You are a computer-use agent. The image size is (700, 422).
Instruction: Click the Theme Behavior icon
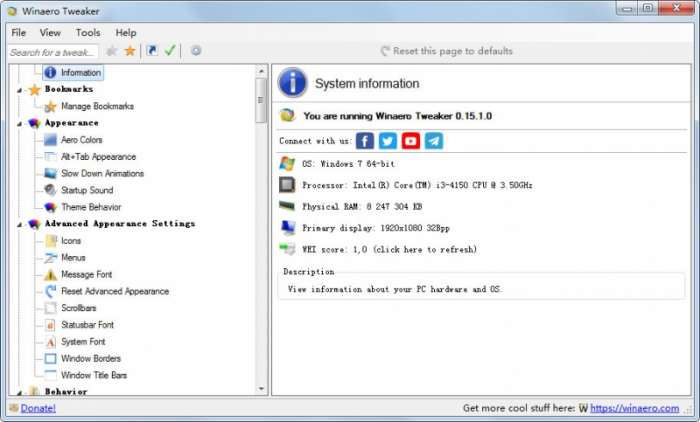[x=50, y=207]
